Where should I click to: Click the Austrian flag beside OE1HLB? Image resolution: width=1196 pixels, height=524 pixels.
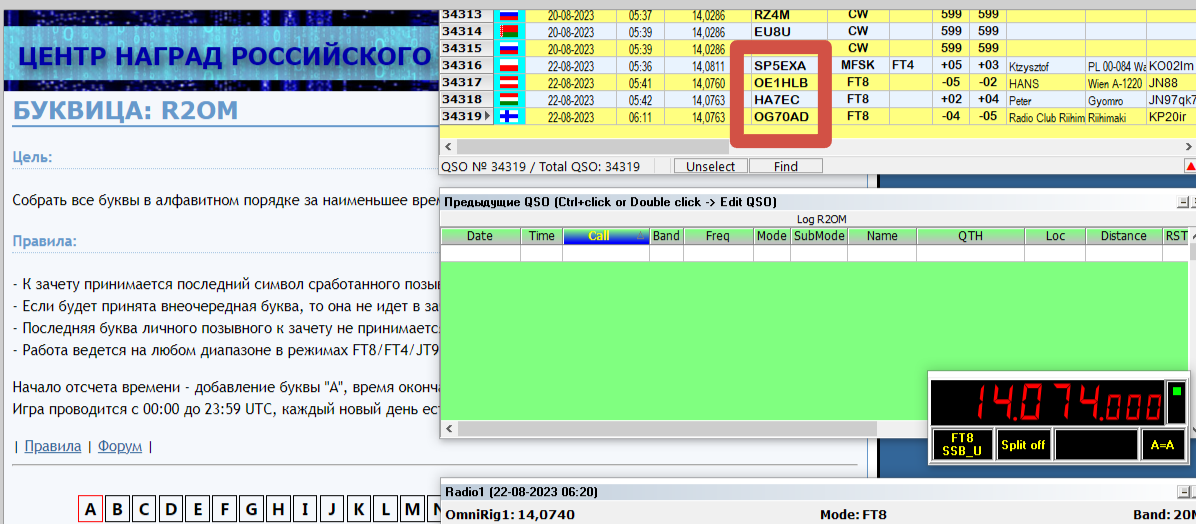pyautogui.click(x=510, y=83)
